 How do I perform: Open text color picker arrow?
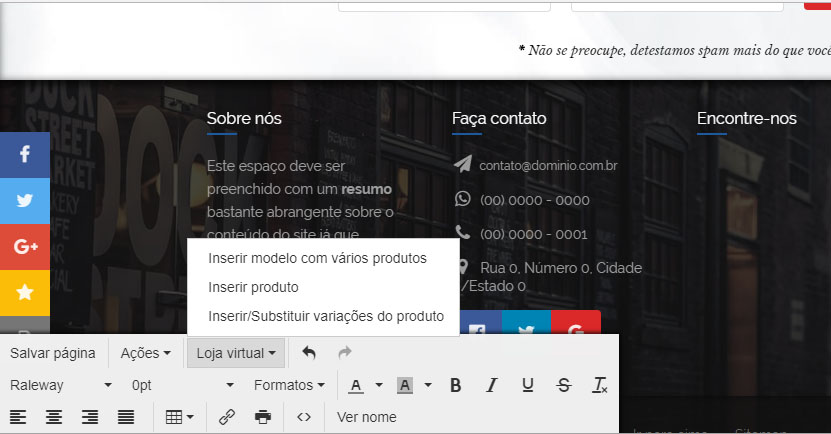pyautogui.click(x=378, y=385)
